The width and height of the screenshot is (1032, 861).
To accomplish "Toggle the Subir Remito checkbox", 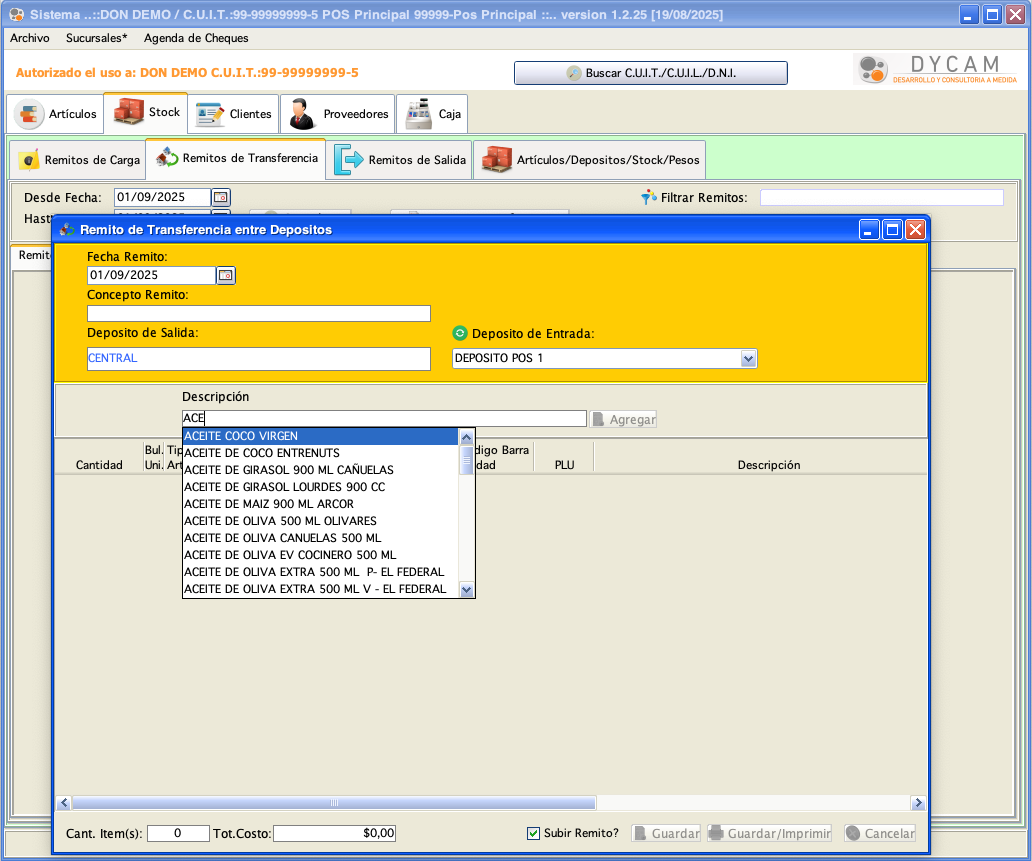I will 534,833.
